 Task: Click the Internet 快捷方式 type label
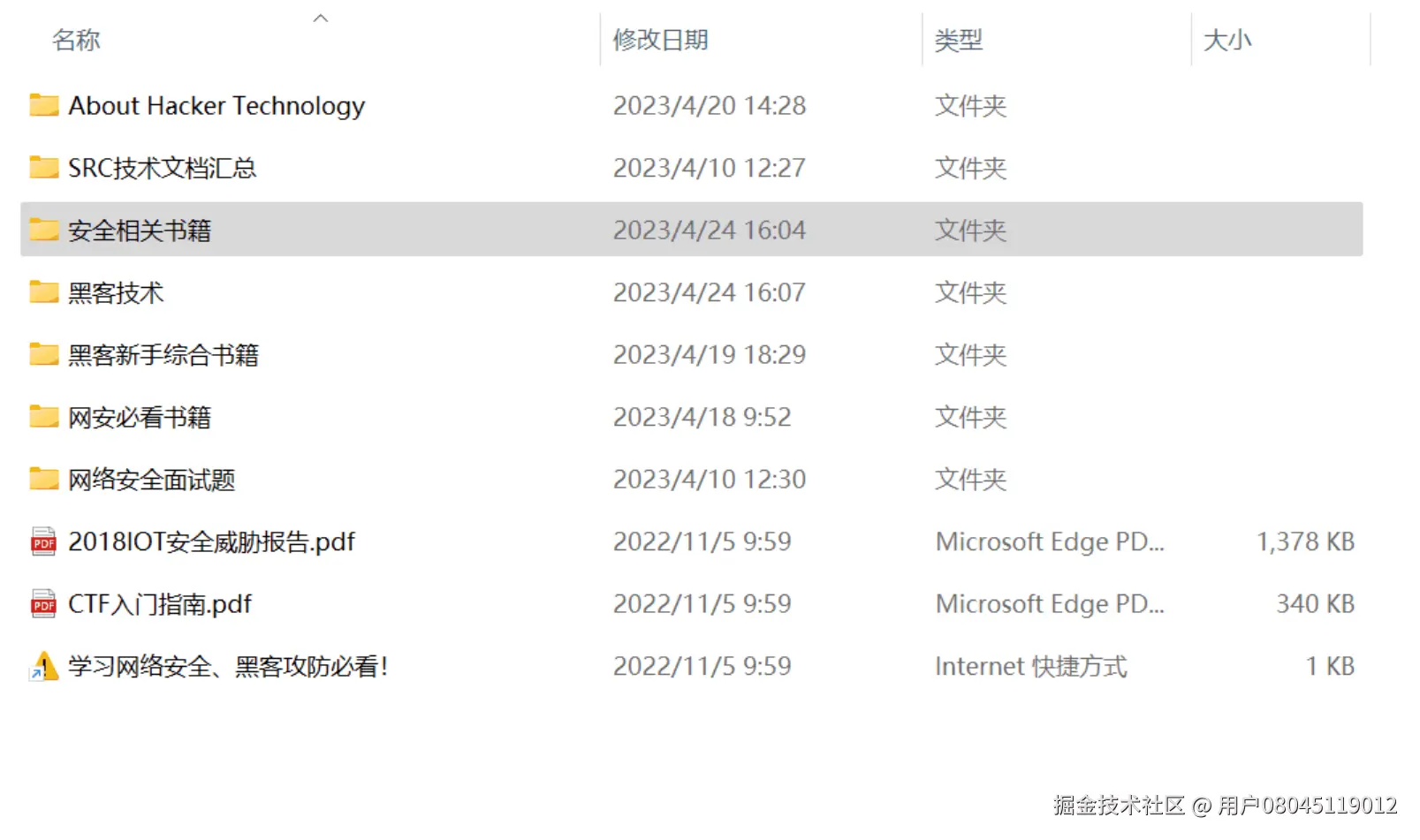tap(1030, 667)
